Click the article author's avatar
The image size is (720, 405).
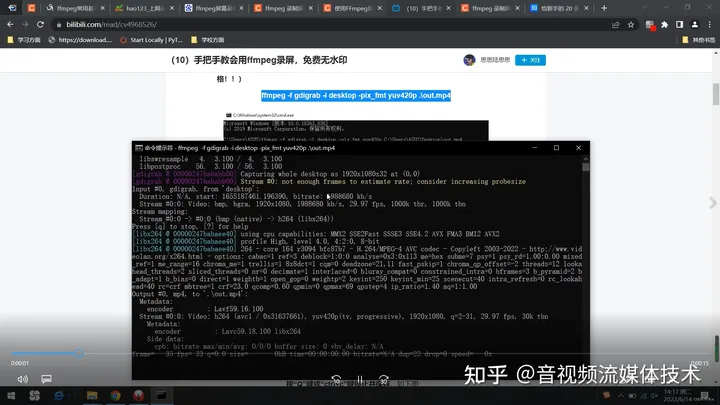(469, 60)
